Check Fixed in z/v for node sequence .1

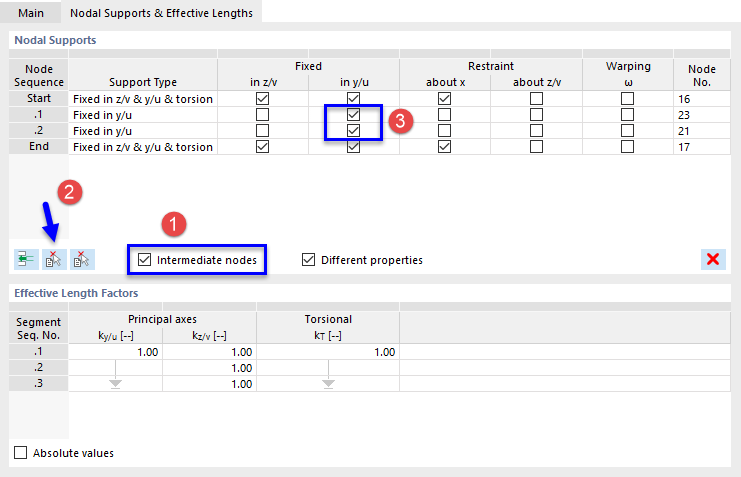(x=263, y=115)
